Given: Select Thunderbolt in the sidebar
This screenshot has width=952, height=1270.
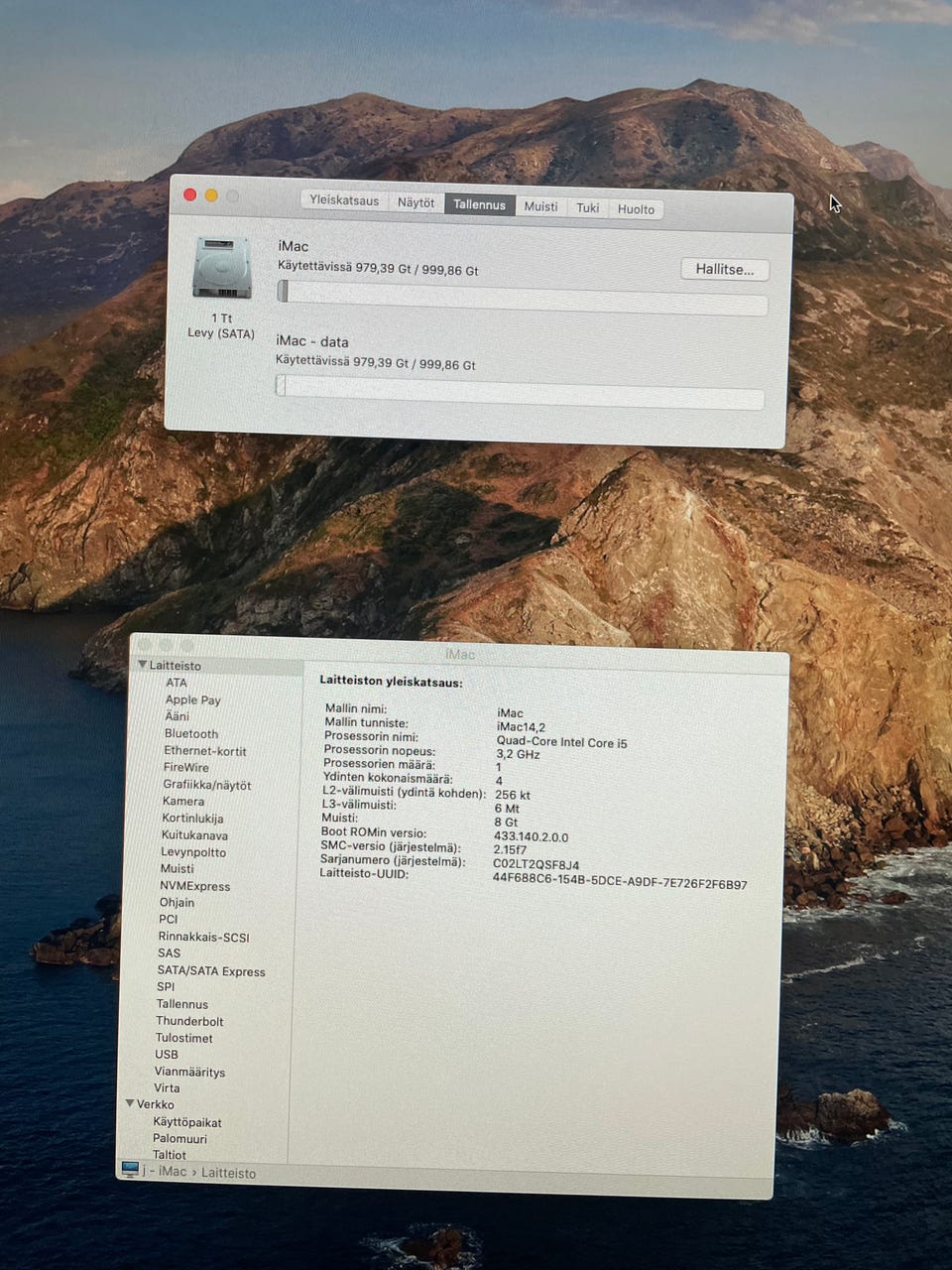Looking at the screenshot, I should click(x=189, y=1021).
